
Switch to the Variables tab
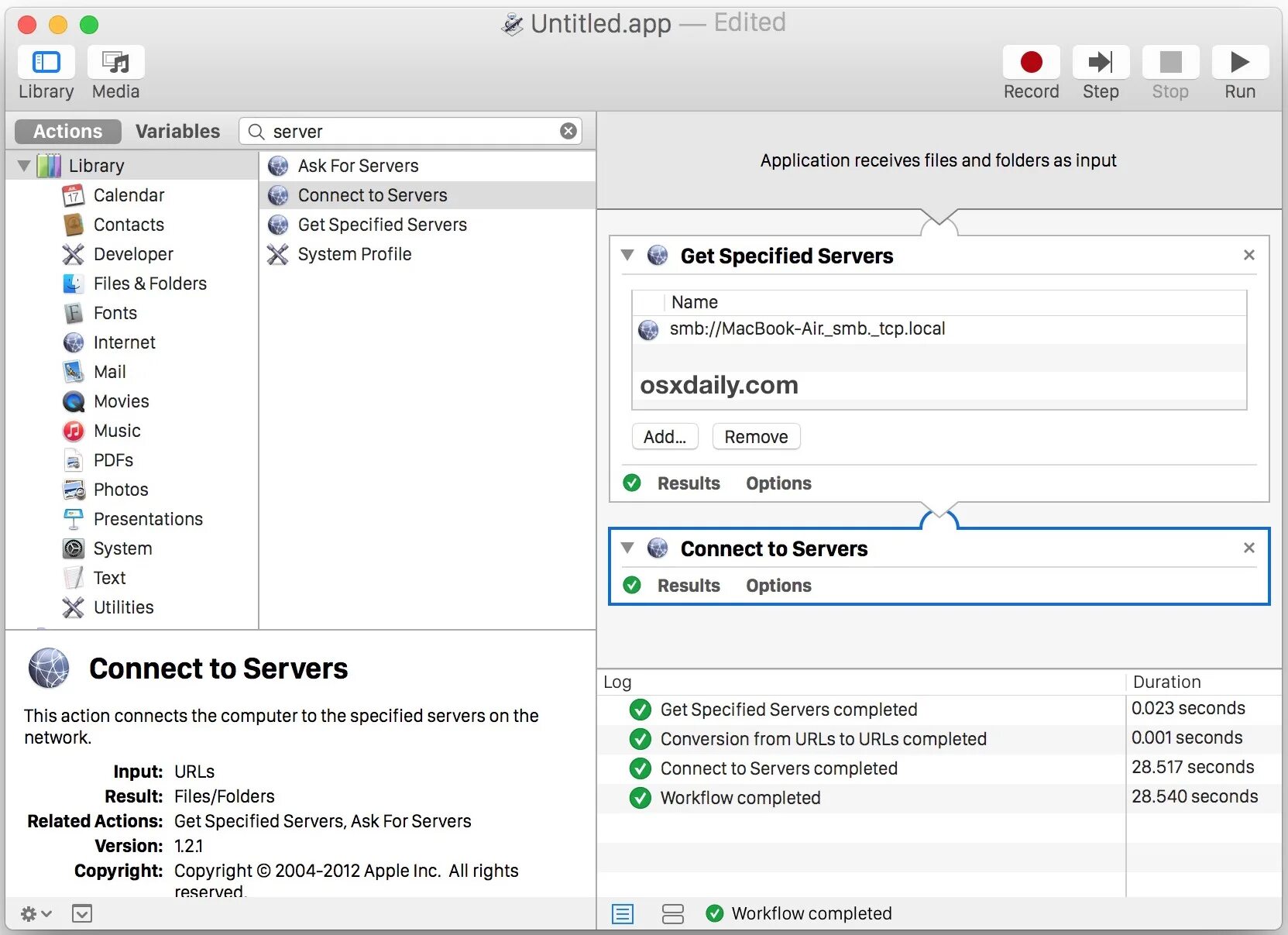pyautogui.click(x=177, y=131)
